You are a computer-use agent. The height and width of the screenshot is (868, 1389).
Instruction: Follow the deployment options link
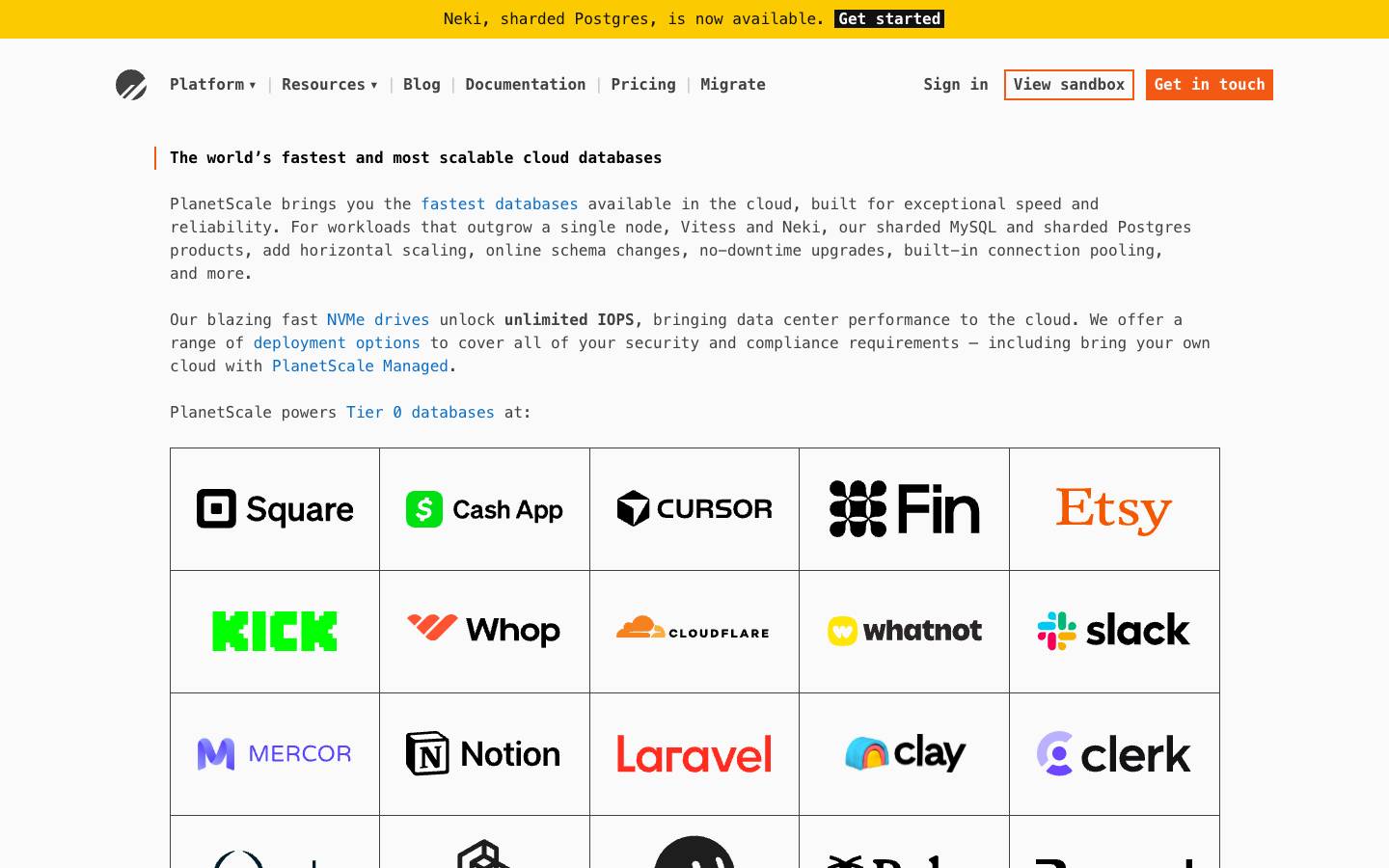pos(337,343)
